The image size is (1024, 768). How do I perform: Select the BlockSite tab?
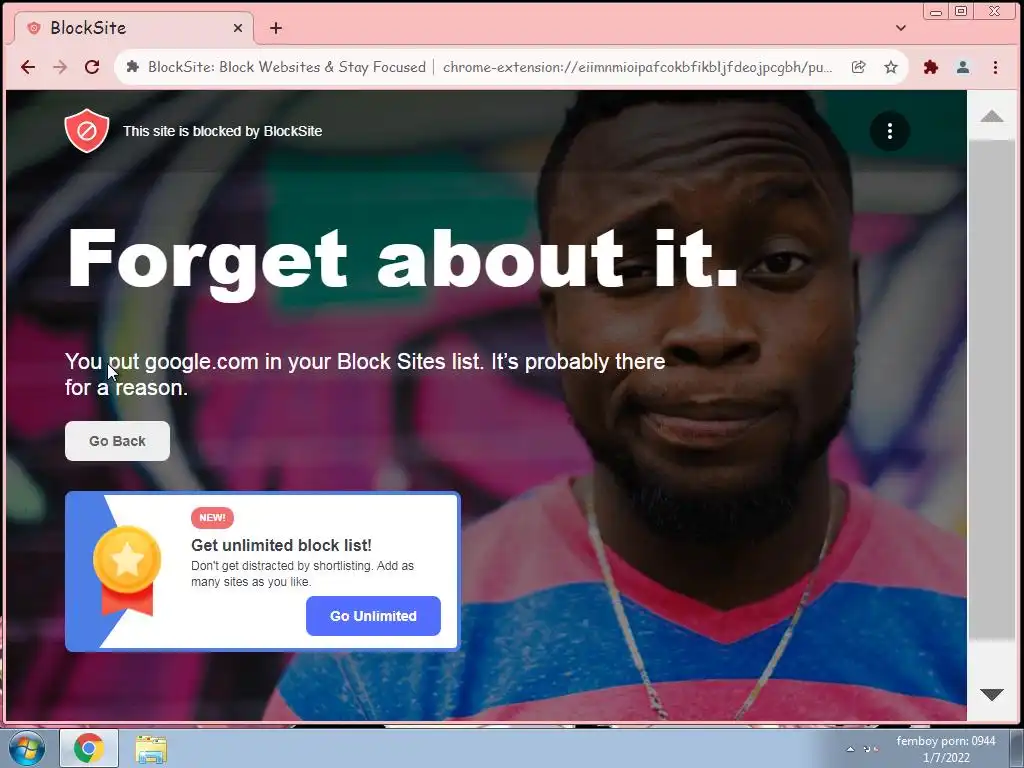click(133, 28)
